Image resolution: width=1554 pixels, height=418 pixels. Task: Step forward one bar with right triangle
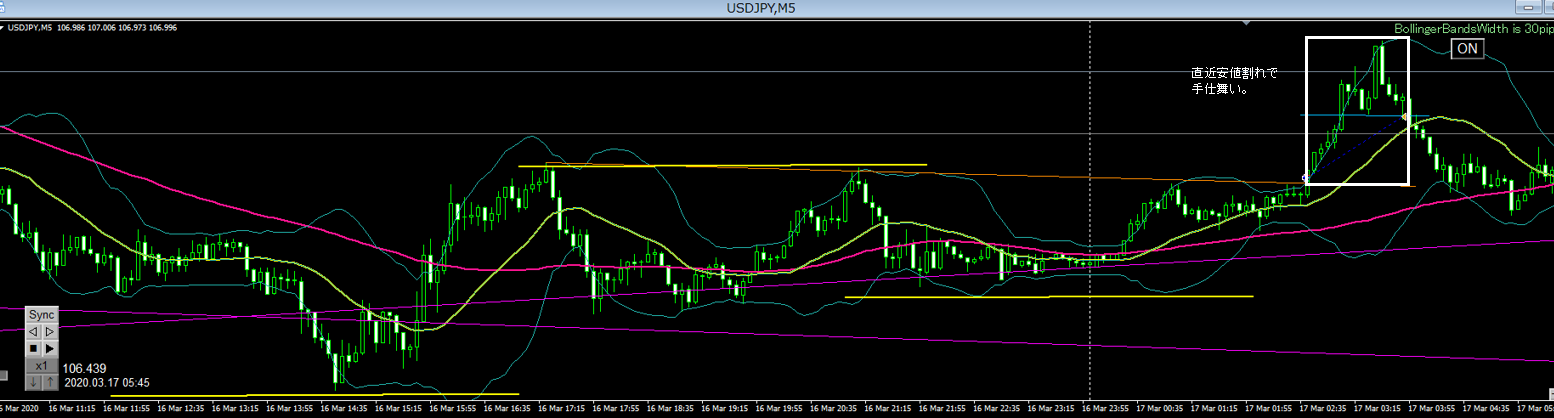coord(50,331)
